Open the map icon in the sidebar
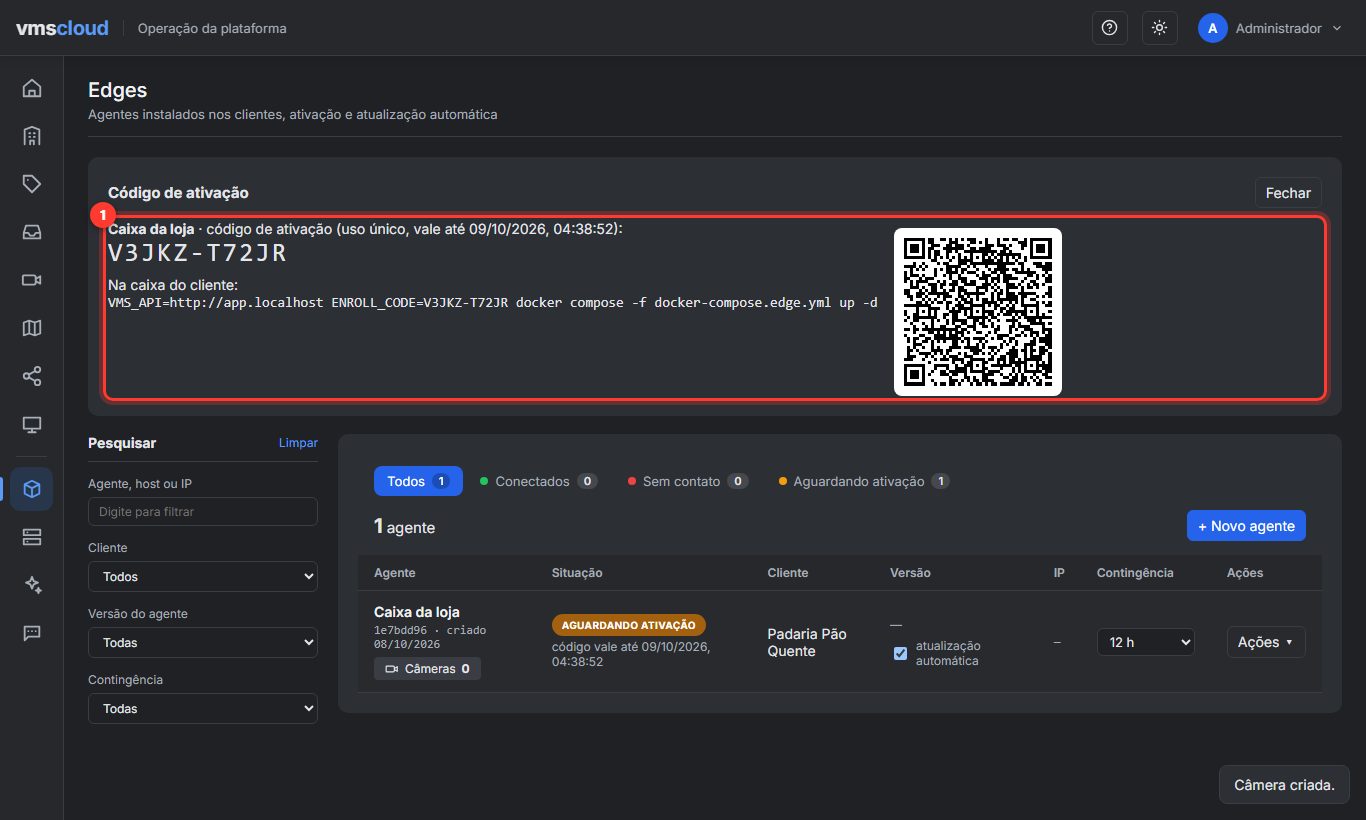Screen dimensions: 1366x820 [x=32, y=328]
